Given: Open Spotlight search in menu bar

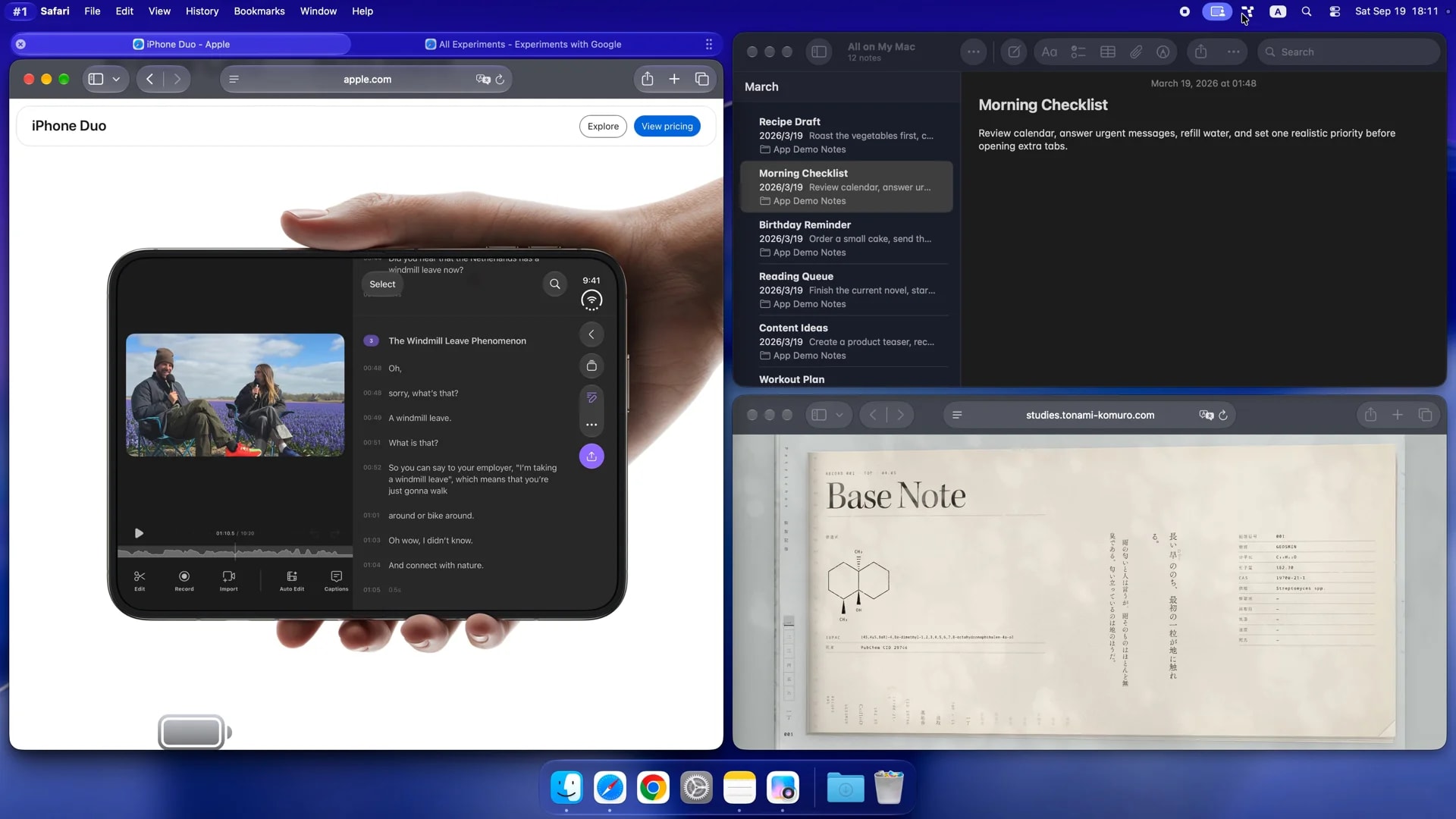Looking at the screenshot, I should coord(1307,11).
